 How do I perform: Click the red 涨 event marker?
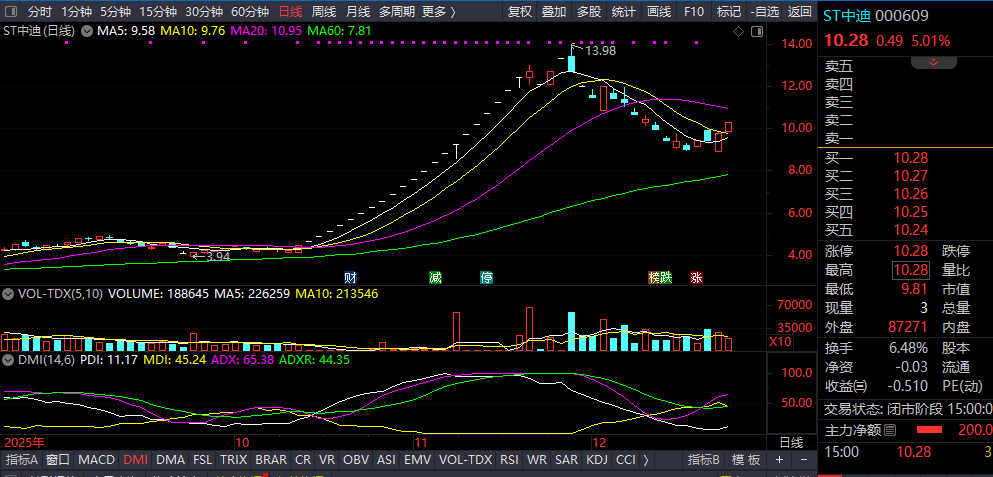(696, 277)
